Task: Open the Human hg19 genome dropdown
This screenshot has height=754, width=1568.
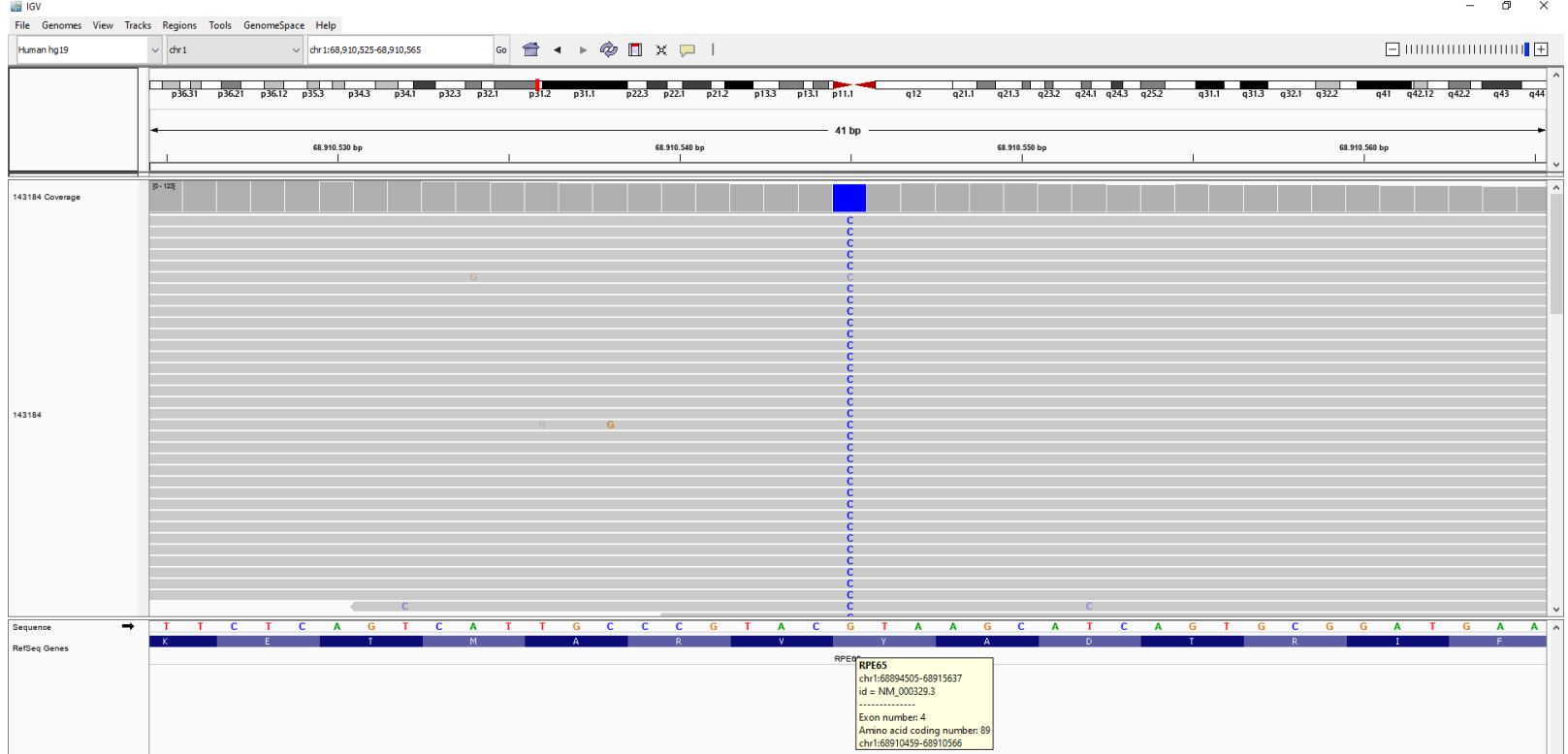Action: (x=155, y=49)
